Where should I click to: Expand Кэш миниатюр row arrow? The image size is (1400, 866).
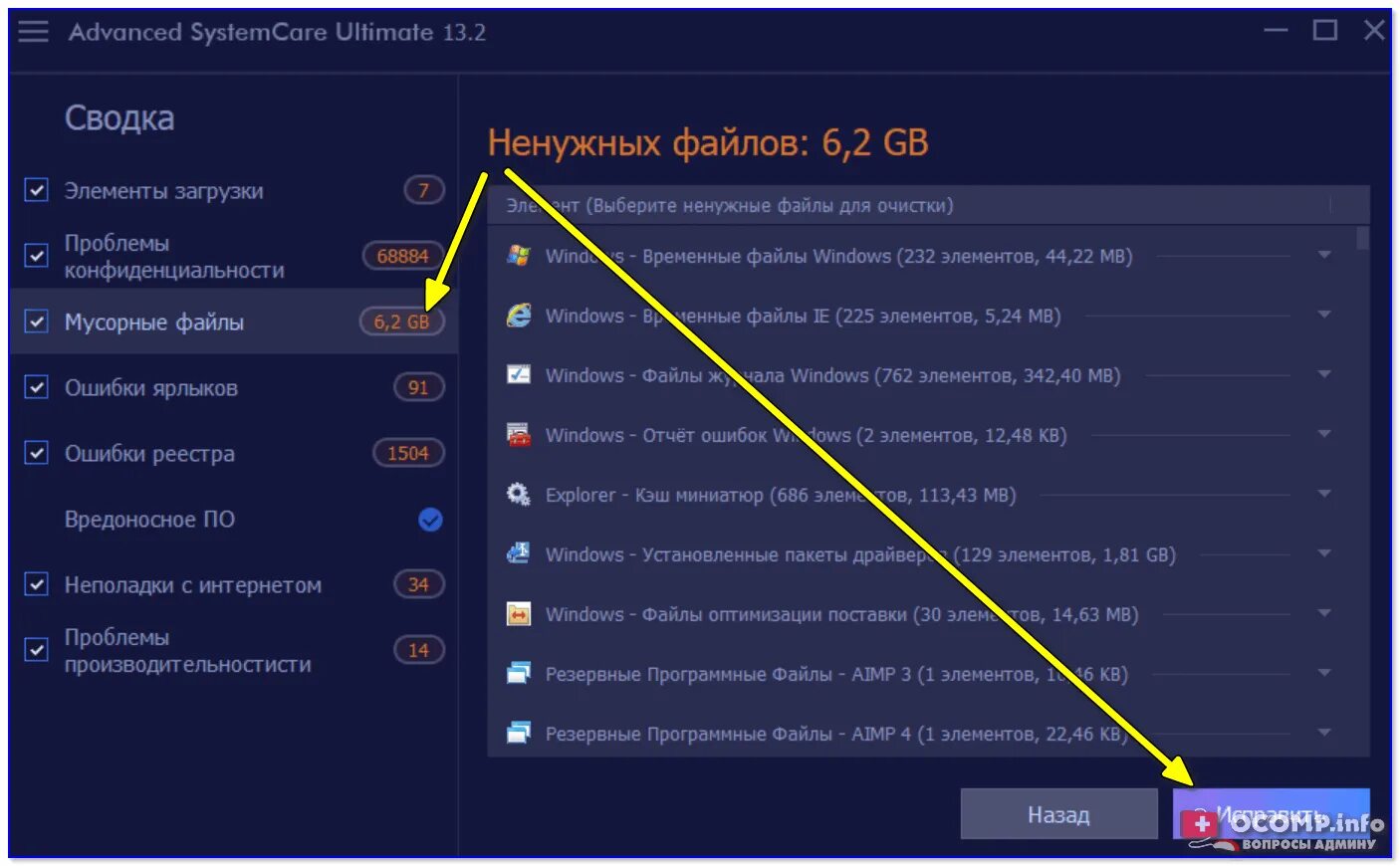click(x=1324, y=494)
